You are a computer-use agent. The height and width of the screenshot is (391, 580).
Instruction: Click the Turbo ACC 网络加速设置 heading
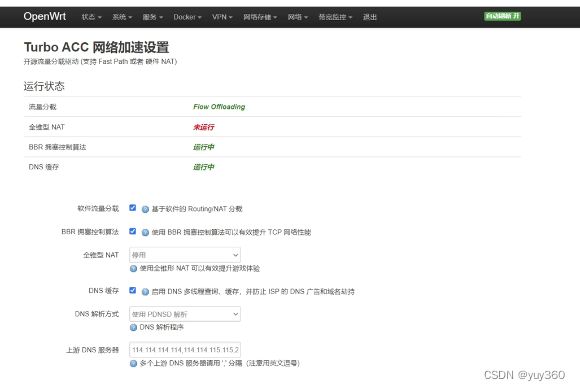(97, 47)
